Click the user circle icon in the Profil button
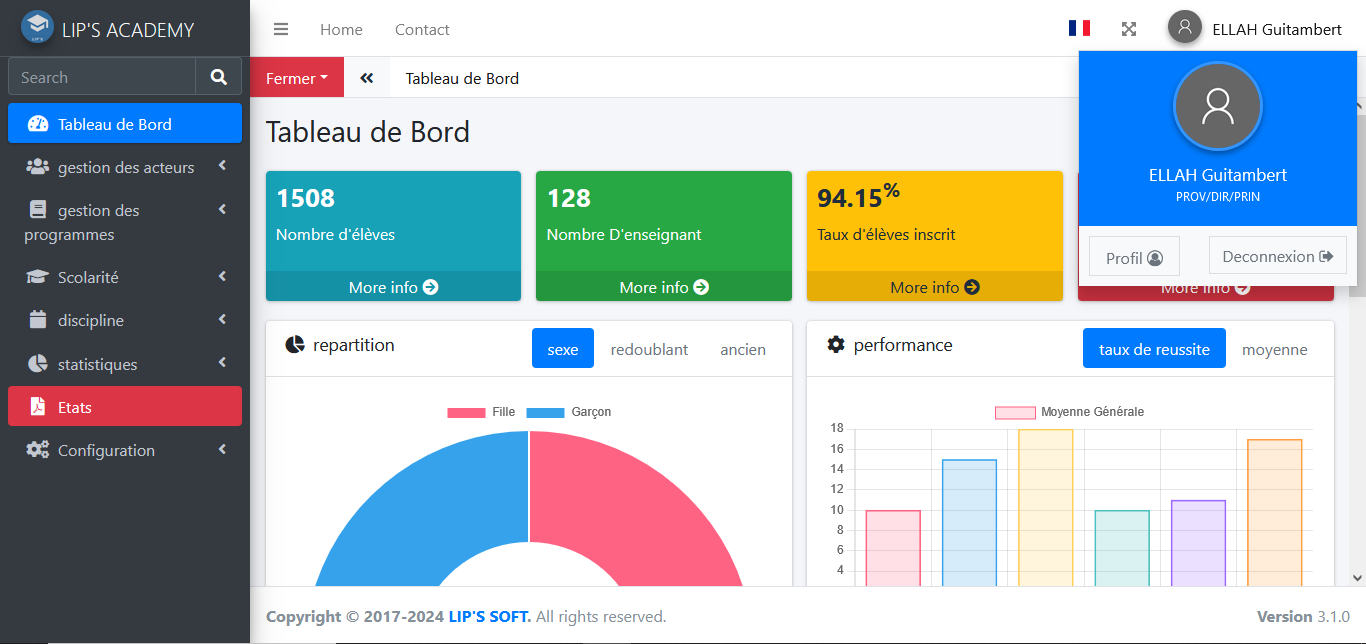 (1155, 258)
